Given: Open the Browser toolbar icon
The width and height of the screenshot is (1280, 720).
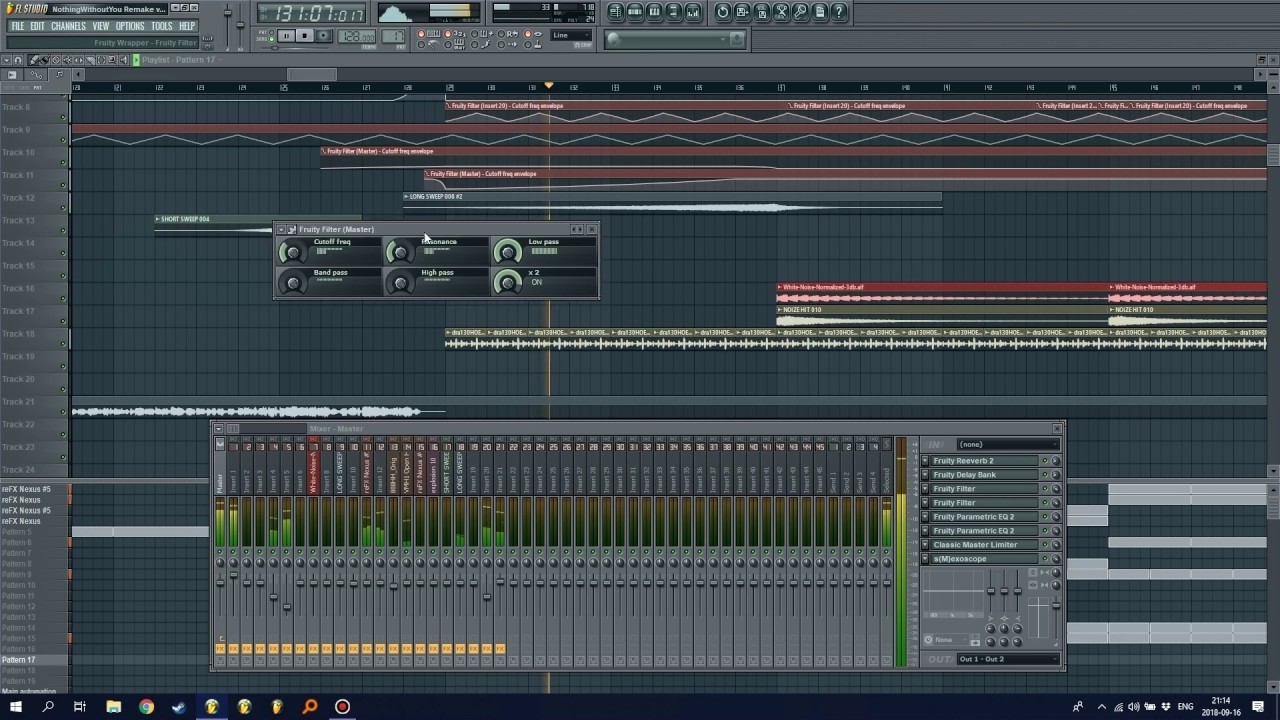Looking at the screenshot, I should pyautogui.click(x=674, y=12).
